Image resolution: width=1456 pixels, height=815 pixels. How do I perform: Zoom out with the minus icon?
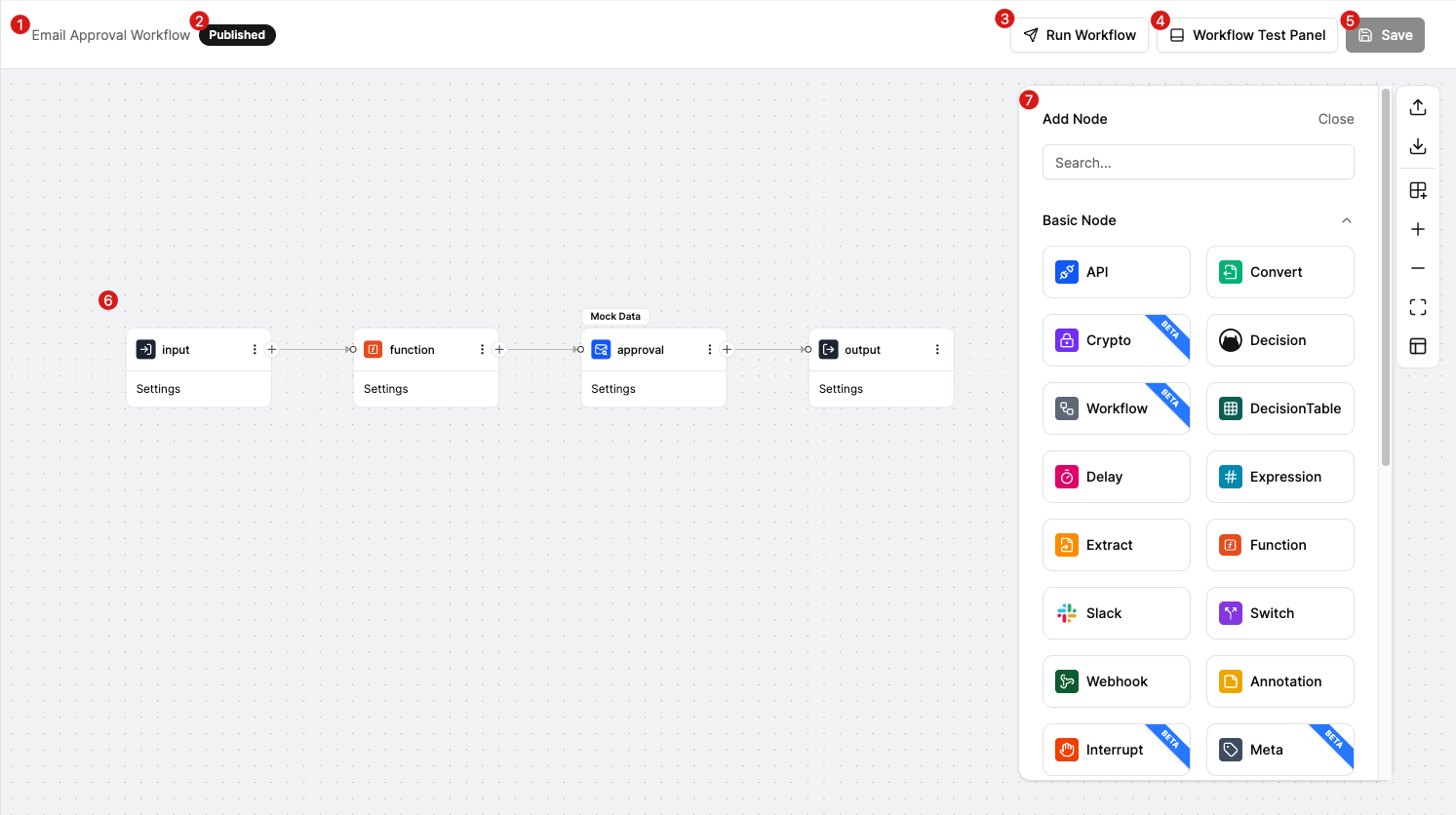tap(1418, 268)
